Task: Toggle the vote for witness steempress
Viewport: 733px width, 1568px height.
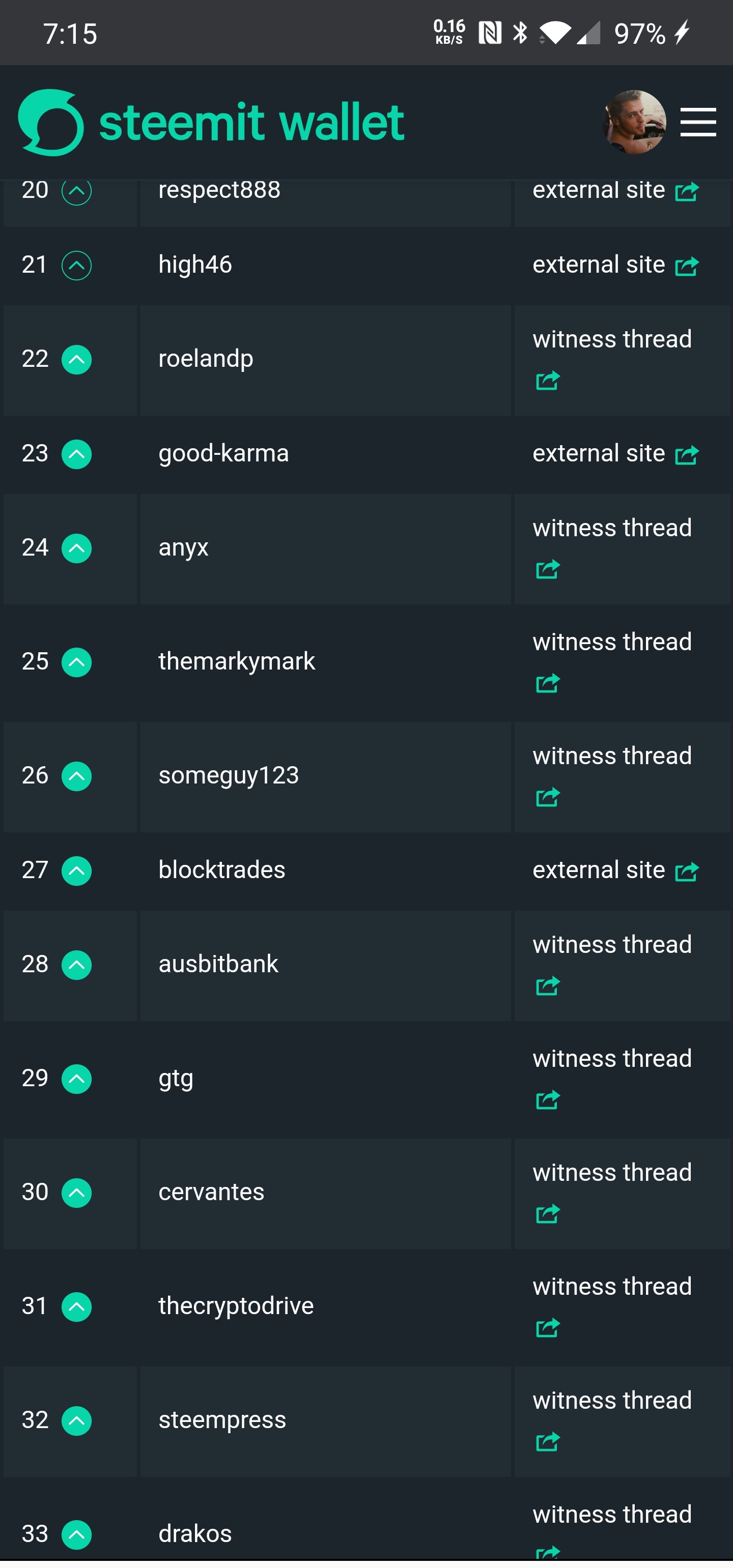Action: (x=77, y=1420)
